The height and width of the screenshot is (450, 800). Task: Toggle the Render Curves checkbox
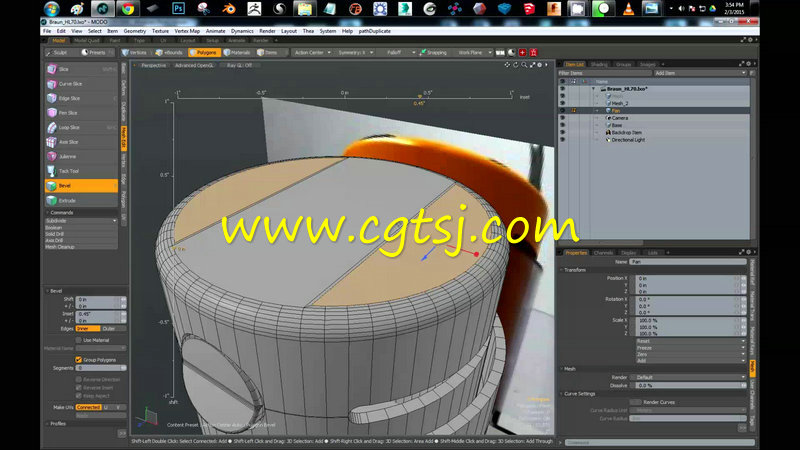[x=635, y=402]
